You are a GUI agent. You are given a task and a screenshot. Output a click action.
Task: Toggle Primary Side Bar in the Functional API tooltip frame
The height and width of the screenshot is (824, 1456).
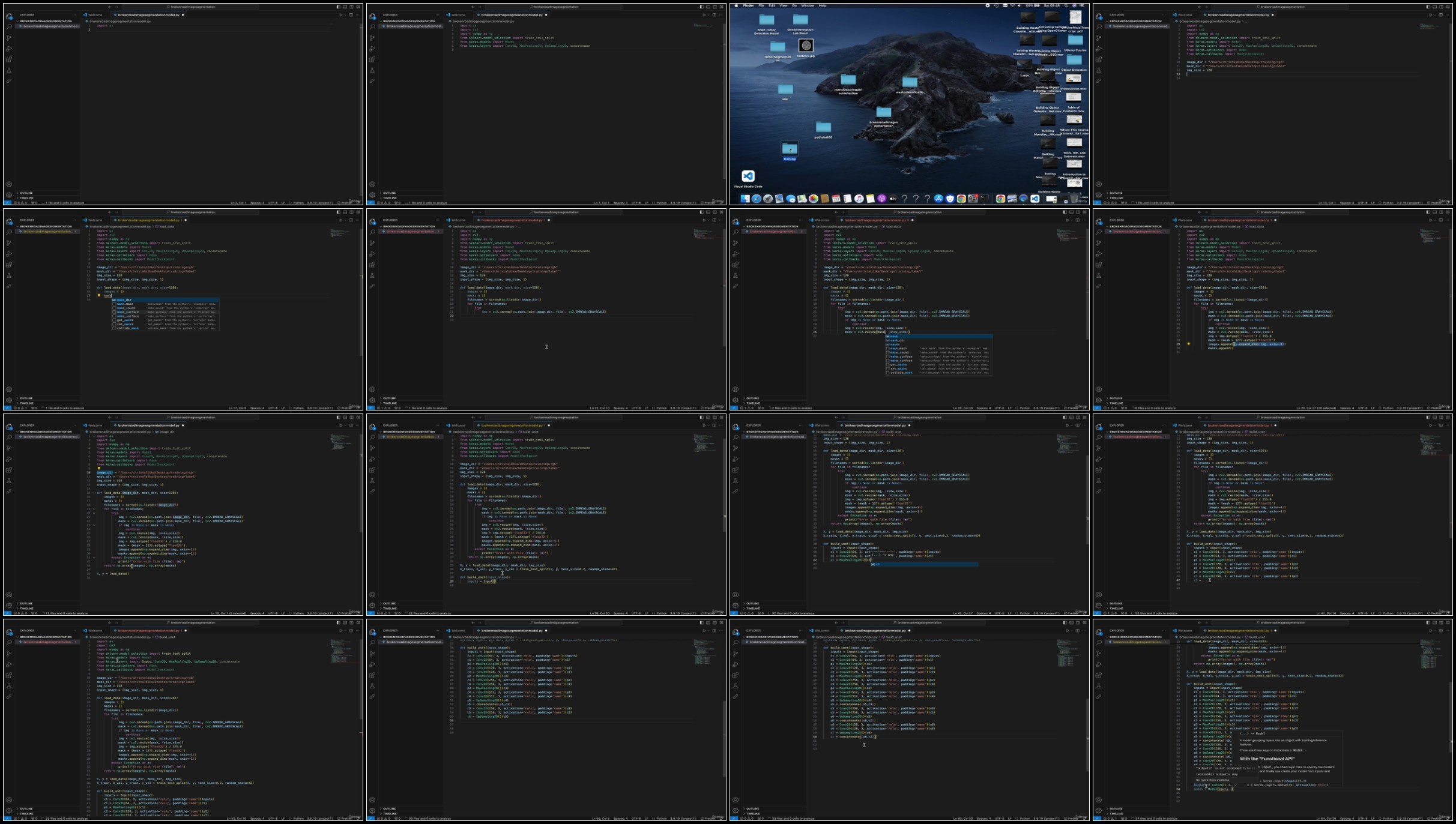[x=1428, y=622]
